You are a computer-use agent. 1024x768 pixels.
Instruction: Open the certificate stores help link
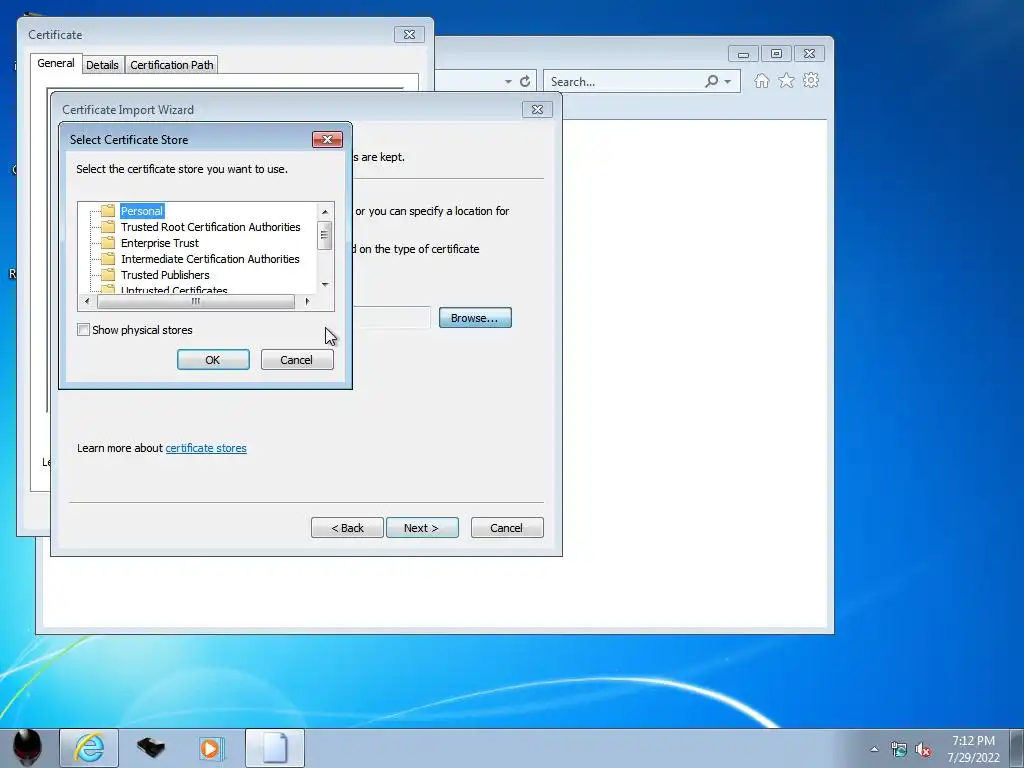point(206,448)
